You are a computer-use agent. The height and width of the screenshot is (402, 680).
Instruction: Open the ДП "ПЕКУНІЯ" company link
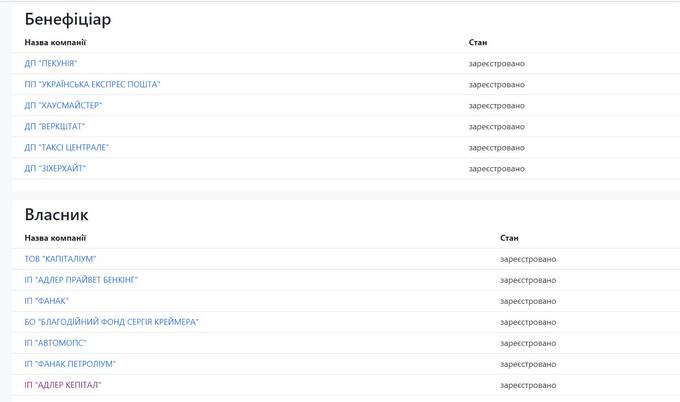click(51, 63)
